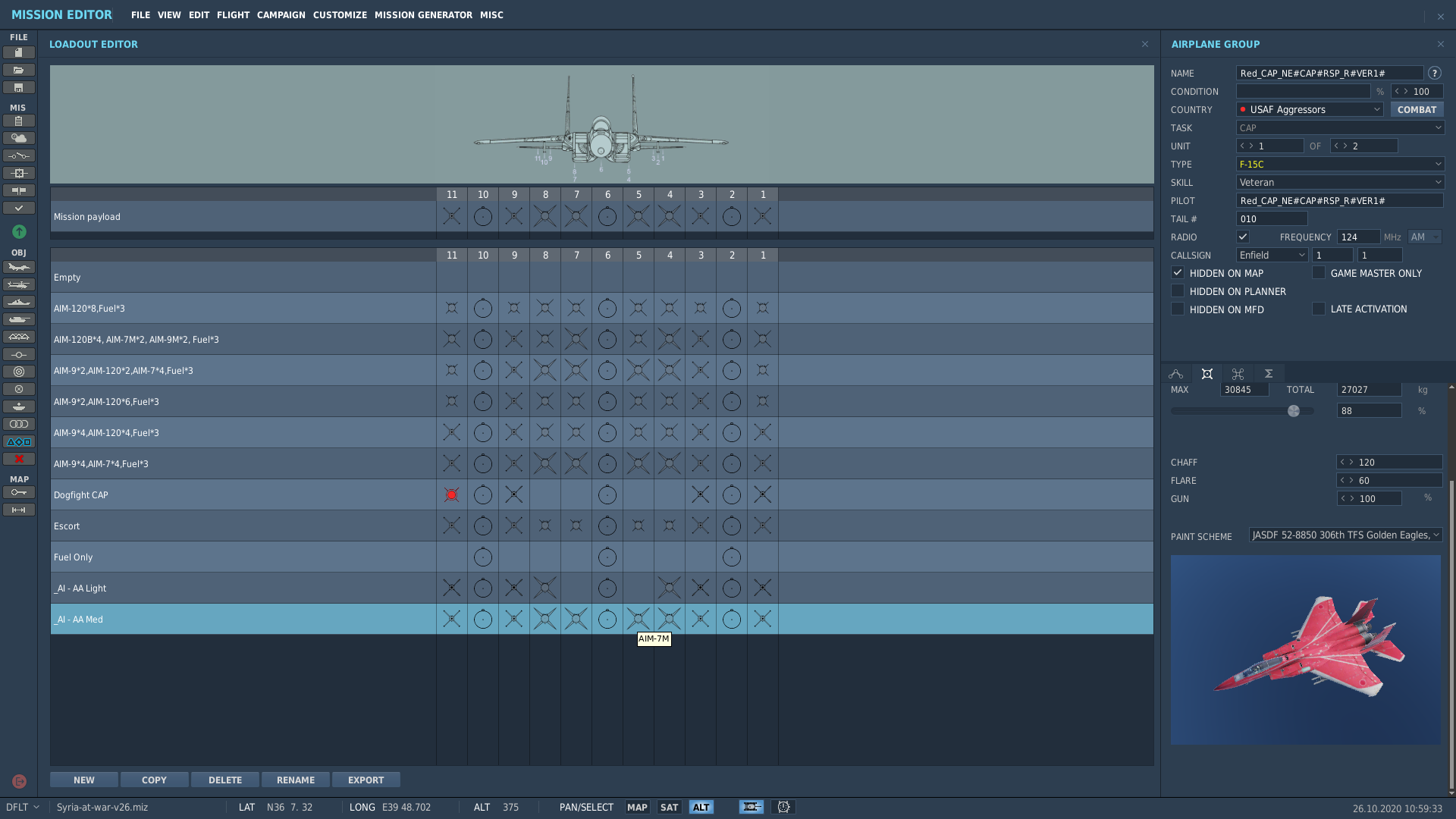The width and height of the screenshot is (1456, 819).
Task: Open the unit list overlapping circles icon
Action: (19, 424)
